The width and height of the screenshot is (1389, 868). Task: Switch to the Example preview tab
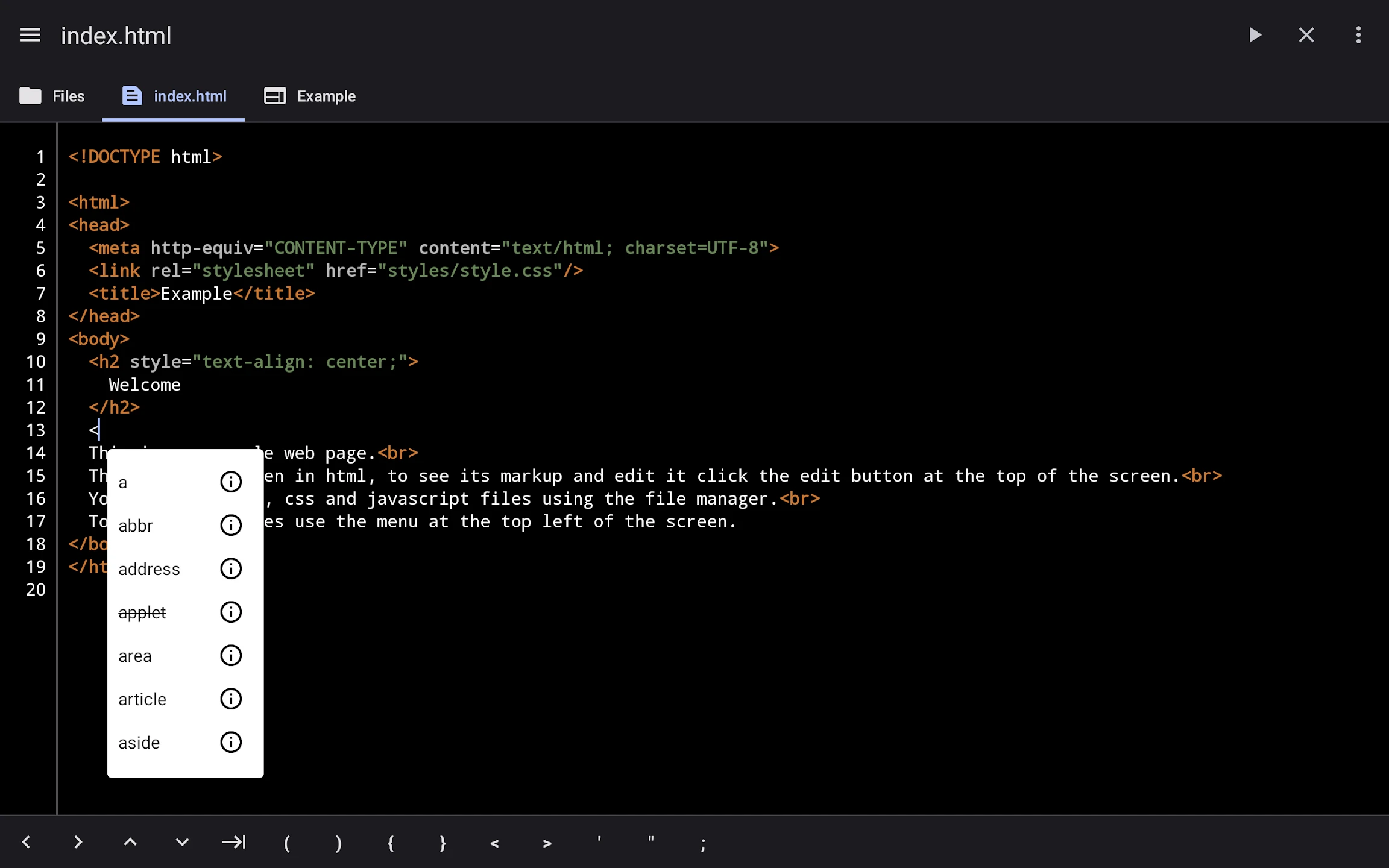tap(310, 96)
